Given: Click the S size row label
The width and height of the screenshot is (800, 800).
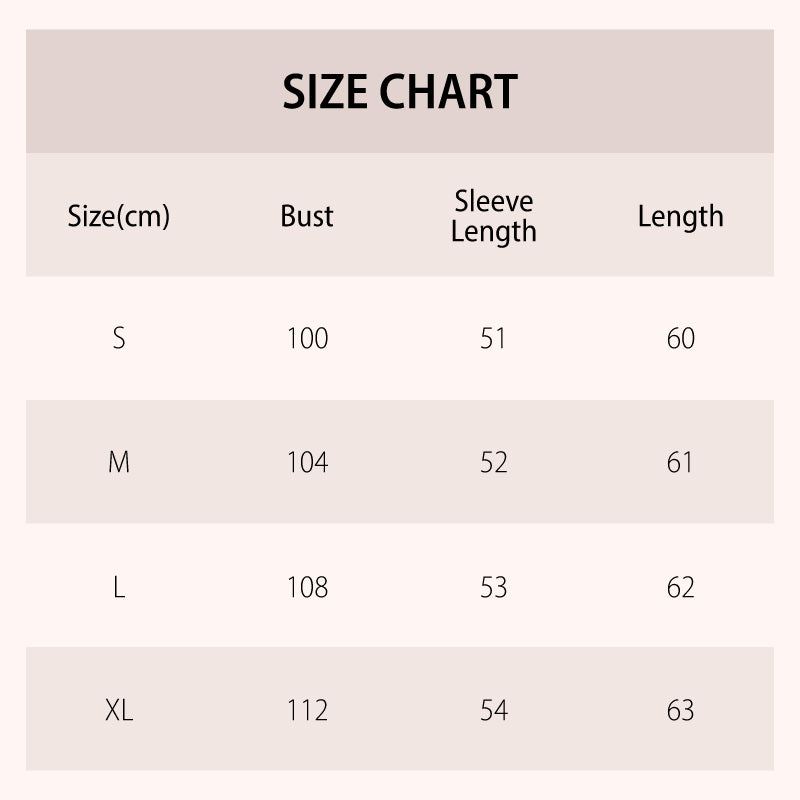Looking at the screenshot, I should [x=119, y=339].
